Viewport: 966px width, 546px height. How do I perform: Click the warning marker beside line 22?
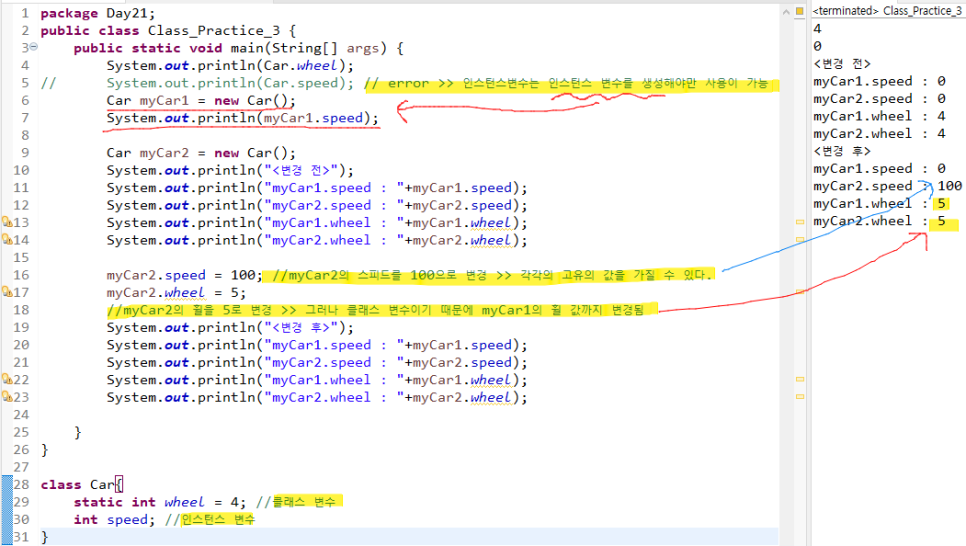point(7,379)
